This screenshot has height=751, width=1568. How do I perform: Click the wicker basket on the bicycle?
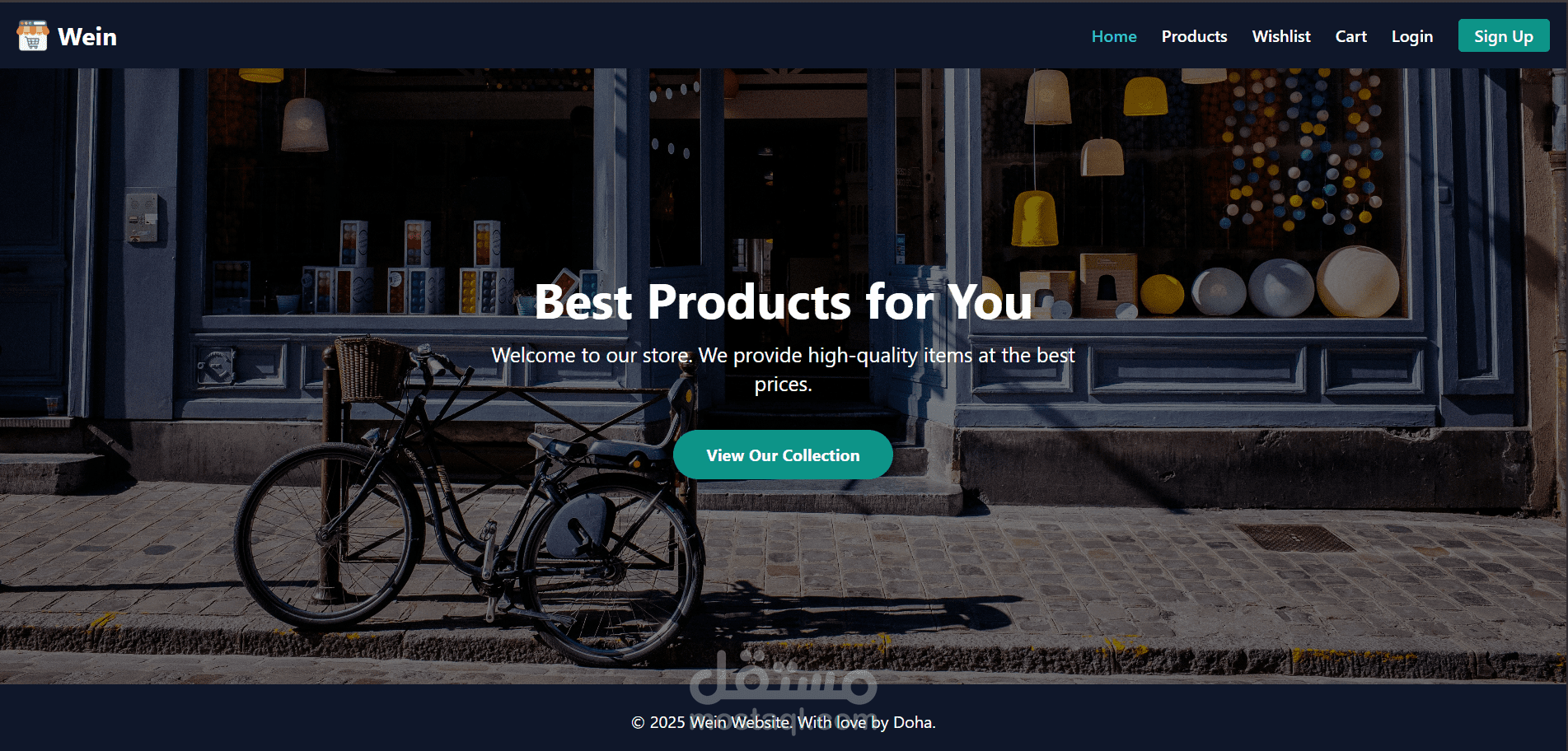coord(372,368)
